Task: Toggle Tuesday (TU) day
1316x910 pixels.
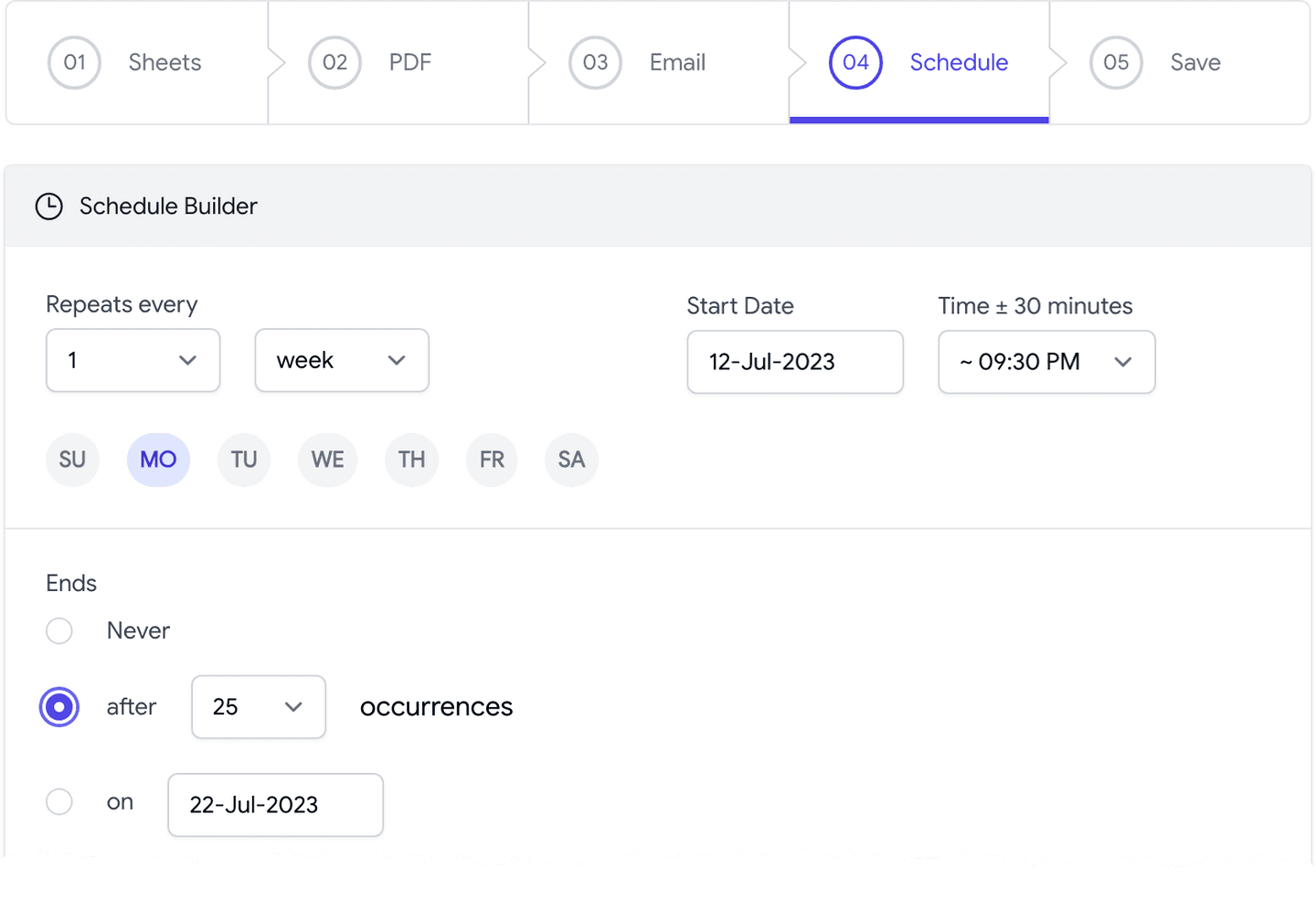Action: pyautogui.click(x=244, y=460)
